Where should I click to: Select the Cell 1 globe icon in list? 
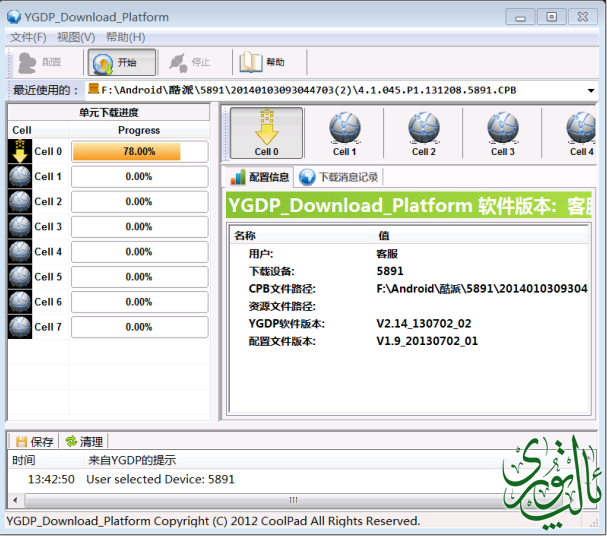click(20, 176)
